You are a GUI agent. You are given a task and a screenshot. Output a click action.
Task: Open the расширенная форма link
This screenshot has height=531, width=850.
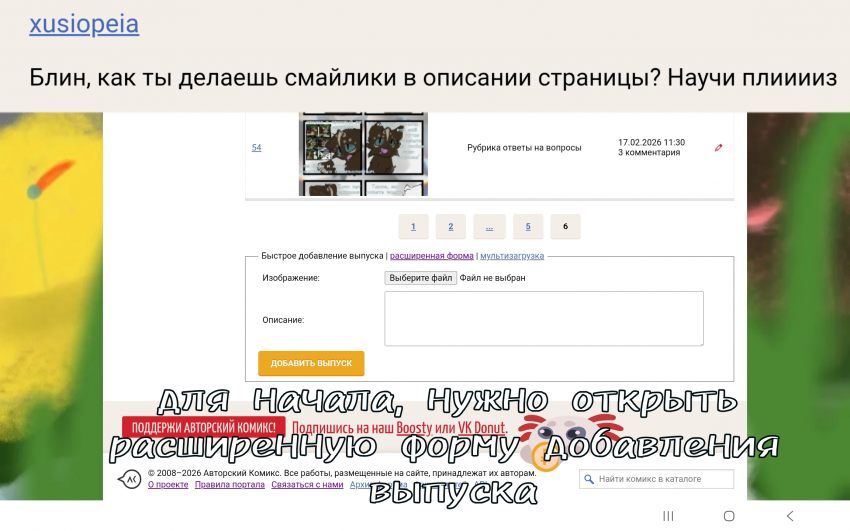pyautogui.click(x=432, y=256)
